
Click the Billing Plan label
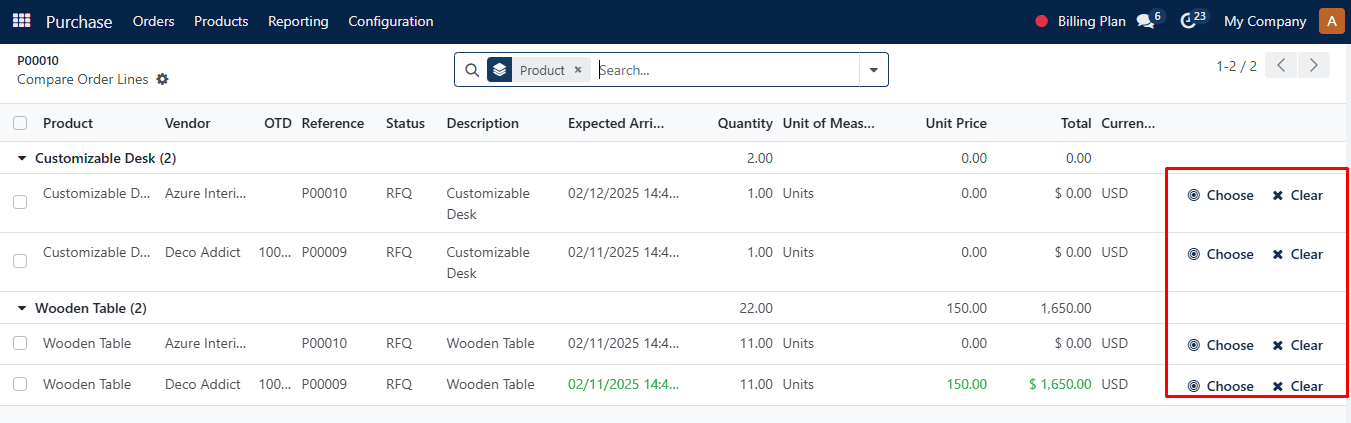1092,21
